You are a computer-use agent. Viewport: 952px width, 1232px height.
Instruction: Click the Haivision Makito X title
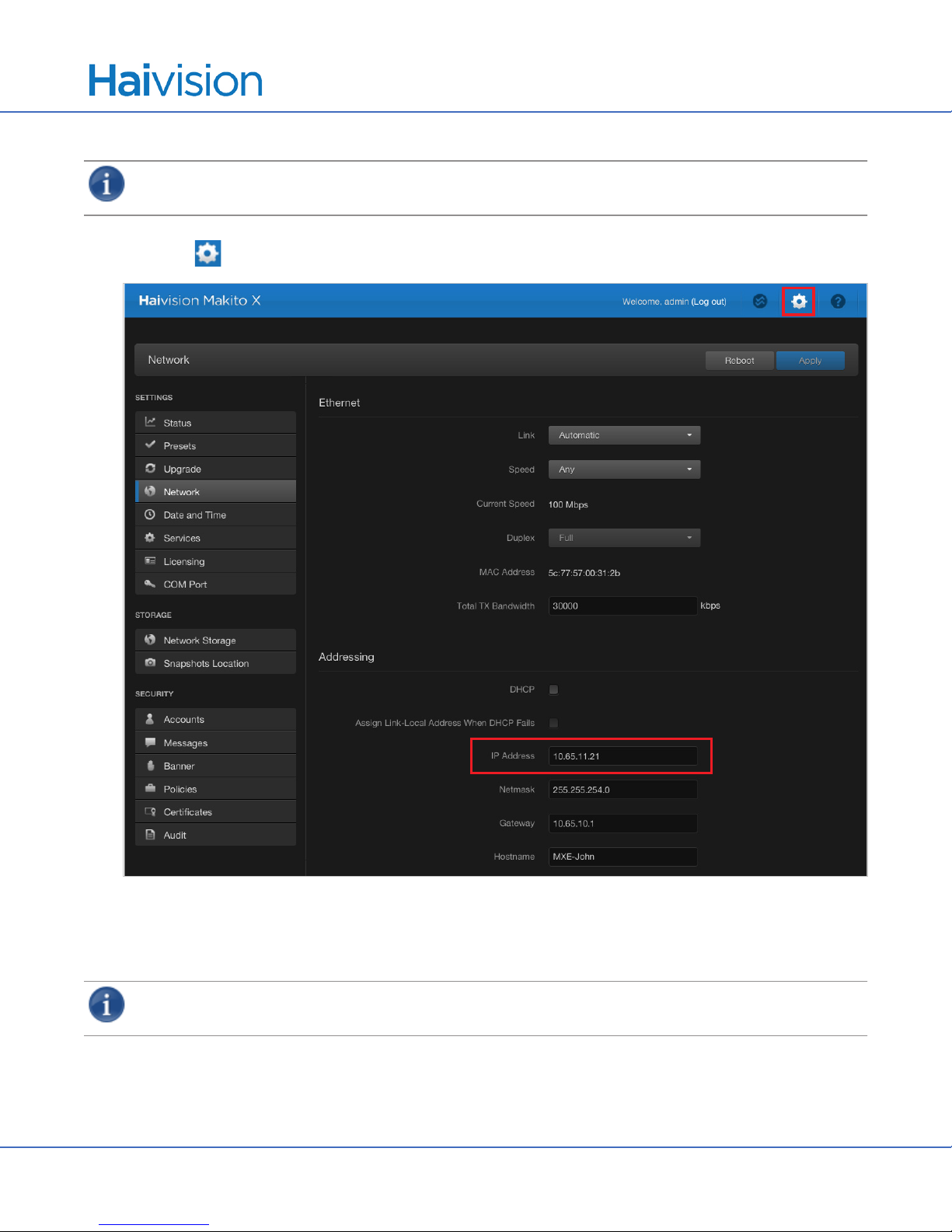[200, 300]
